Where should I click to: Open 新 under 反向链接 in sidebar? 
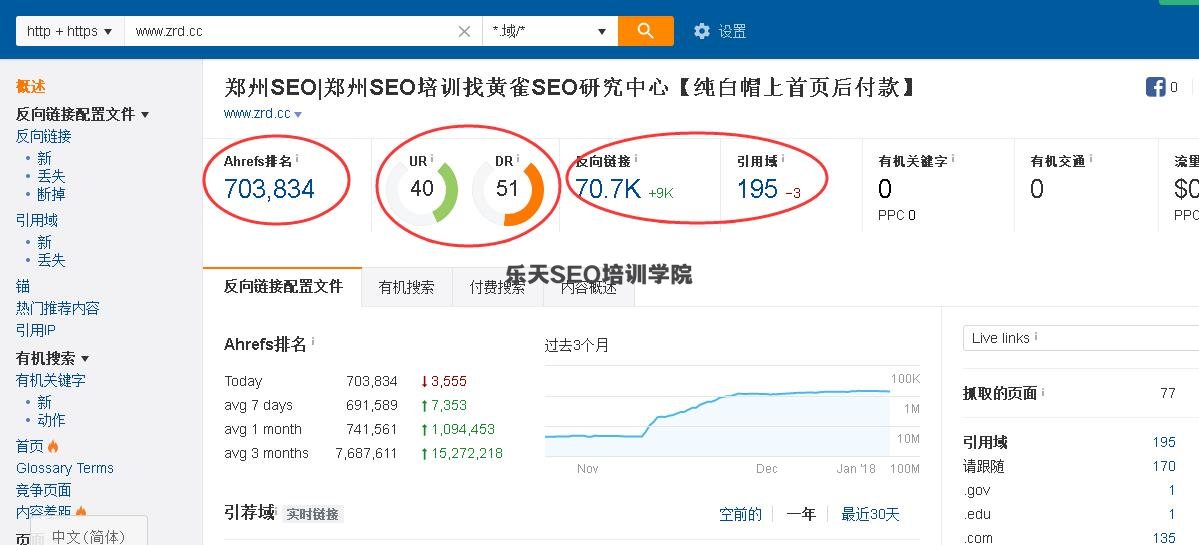(44, 157)
